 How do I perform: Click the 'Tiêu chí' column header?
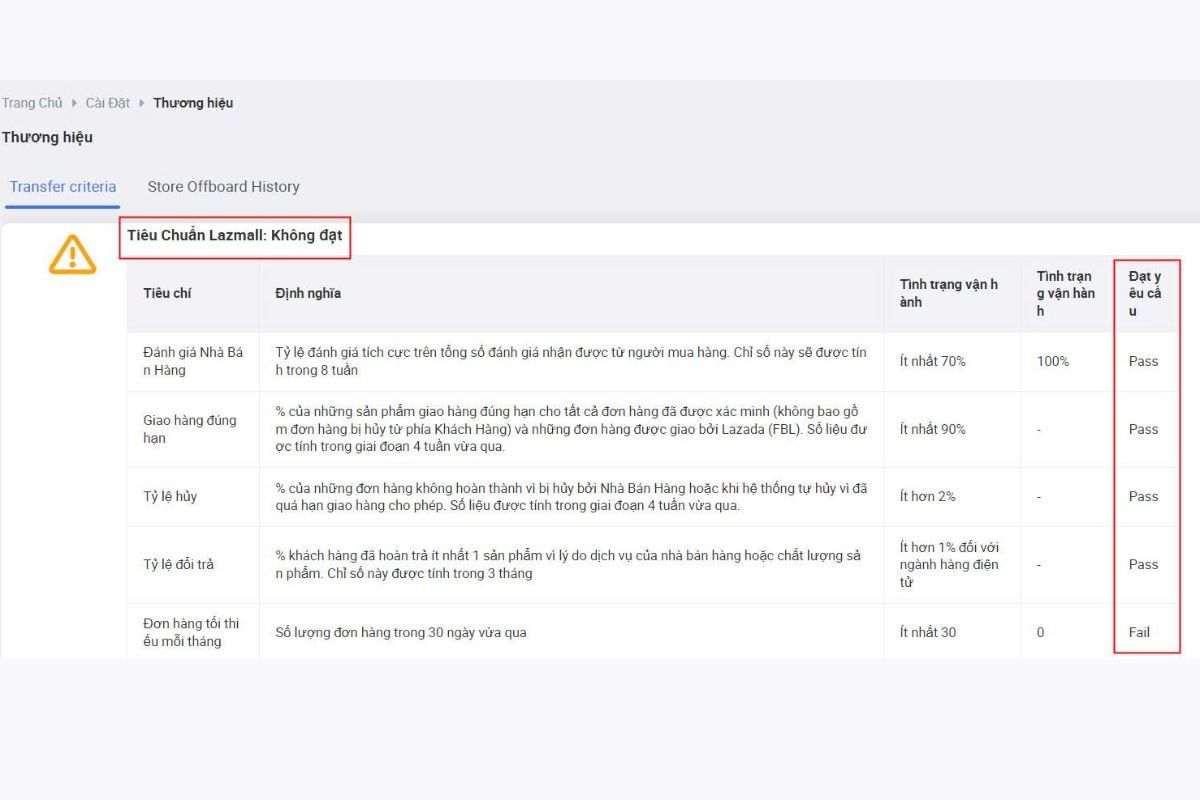coord(167,293)
